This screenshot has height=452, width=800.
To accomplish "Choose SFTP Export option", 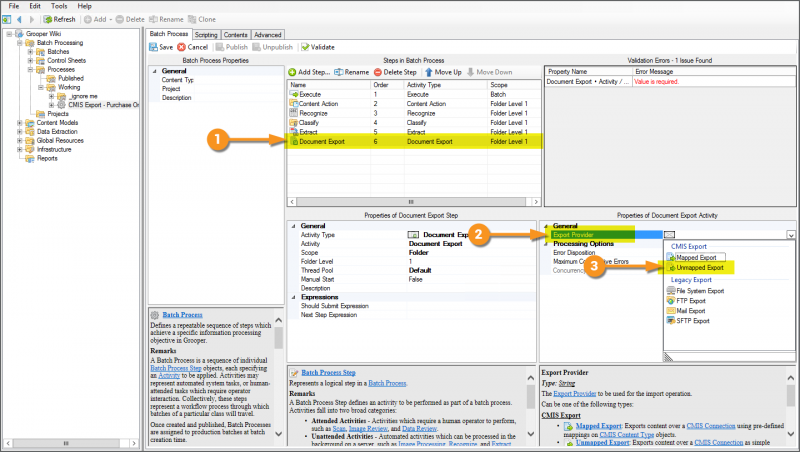I will tap(688, 321).
